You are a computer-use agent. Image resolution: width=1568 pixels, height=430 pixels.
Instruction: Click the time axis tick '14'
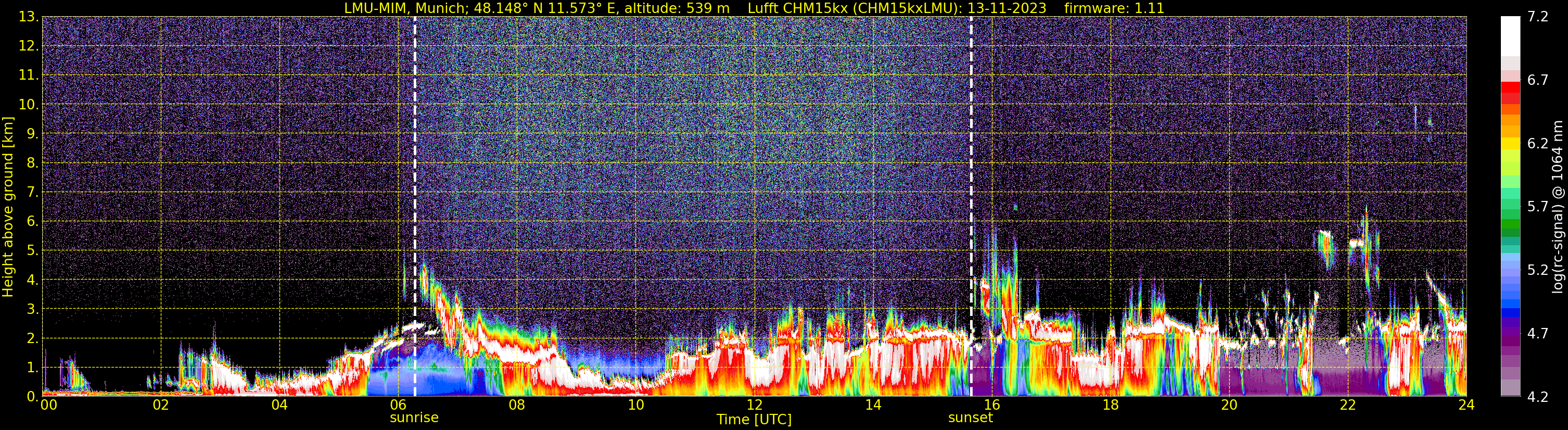coord(873,404)
